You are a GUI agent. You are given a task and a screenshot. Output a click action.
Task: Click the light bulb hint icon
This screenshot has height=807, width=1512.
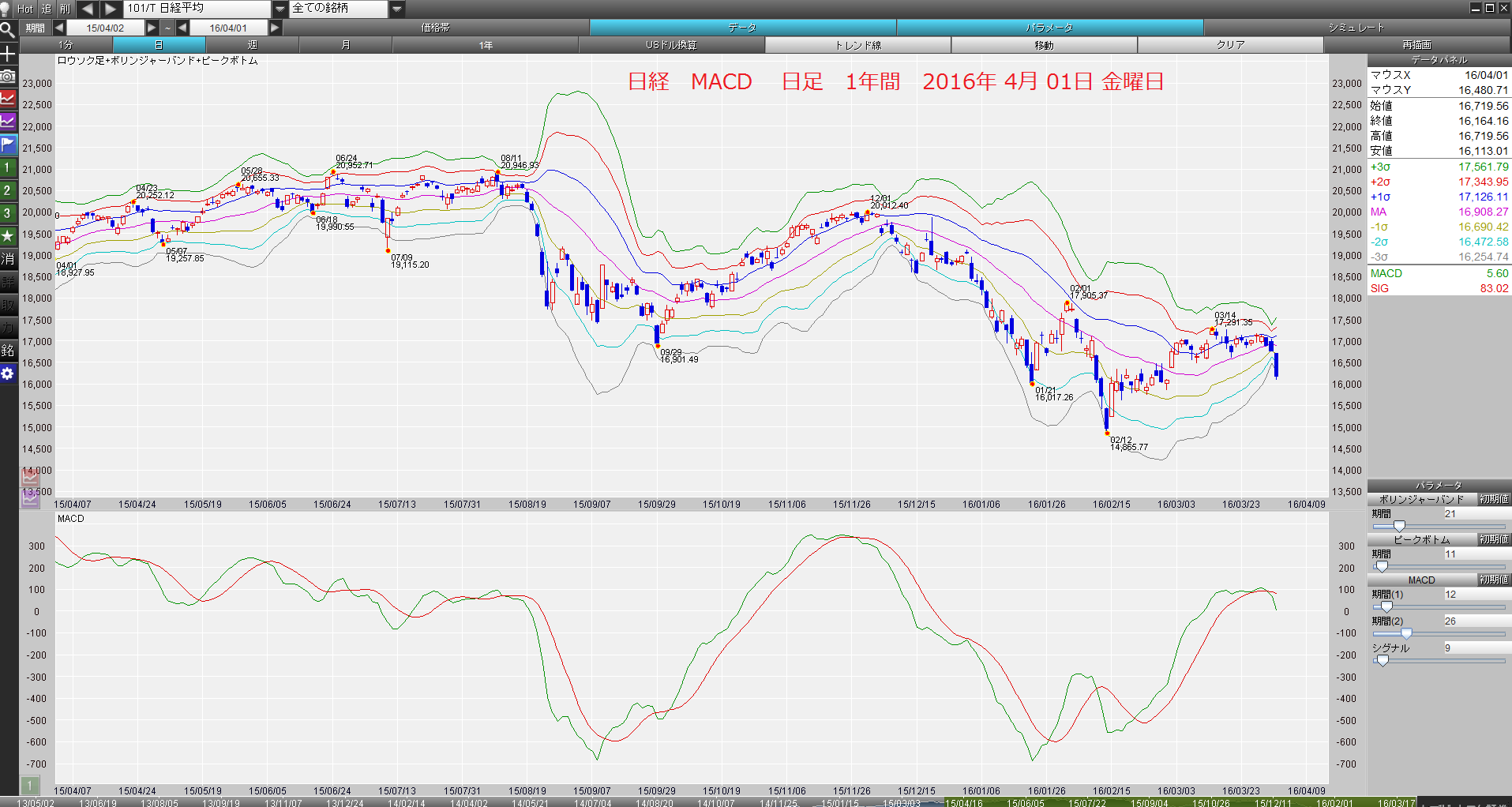pos(6,9)
